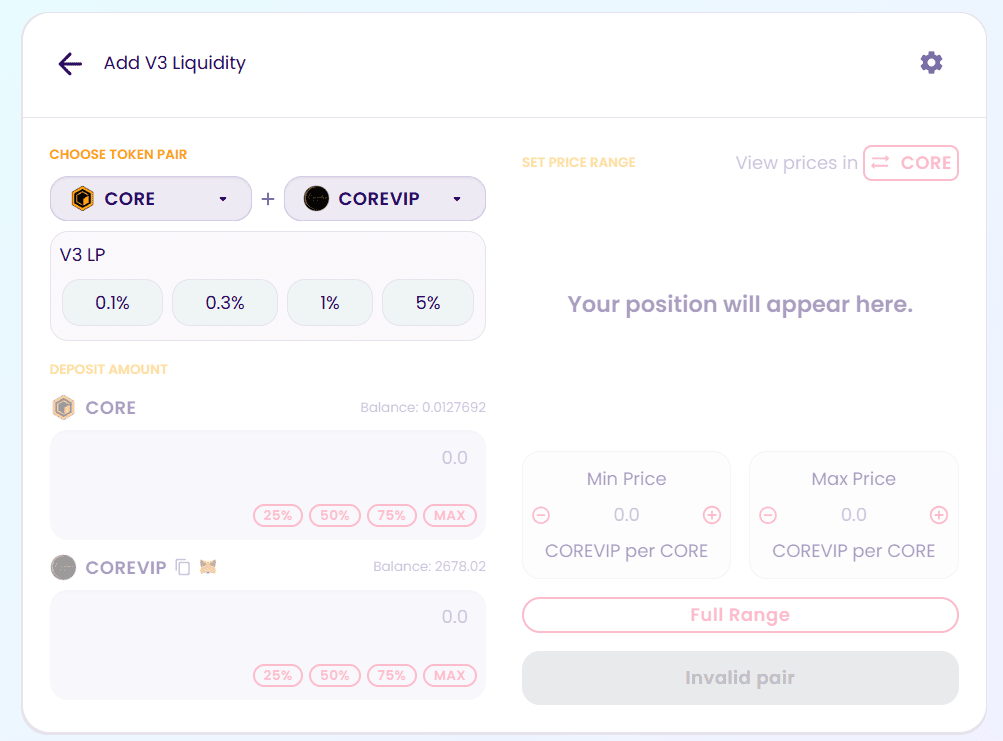Click the back arrow icon
This screenshot has width=1003, height=741.
click(x=70, y=64)
